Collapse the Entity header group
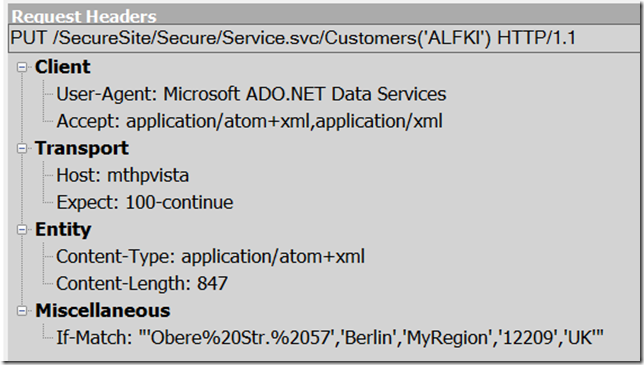644x365 pixels. 22,230
